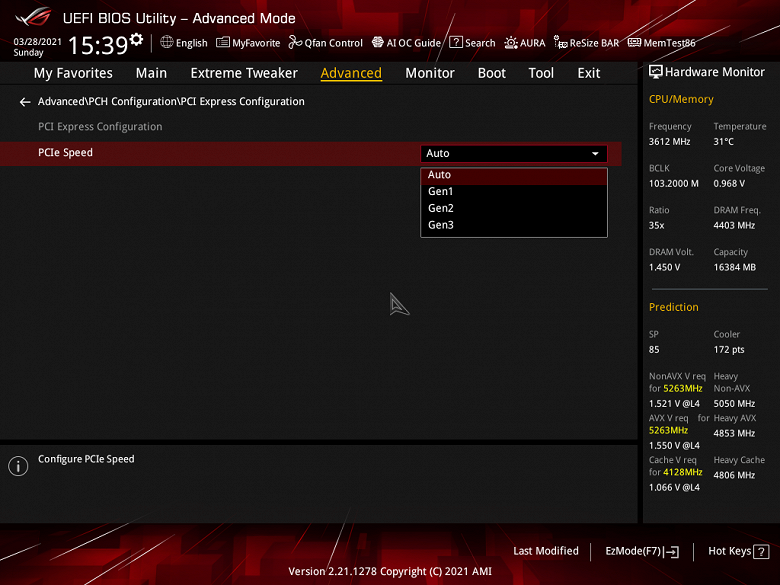The width and height of the screenshot is (780, 585).
Task: Click the info icon beside help text
Action: pyautogui.click(x=18, y=466)
